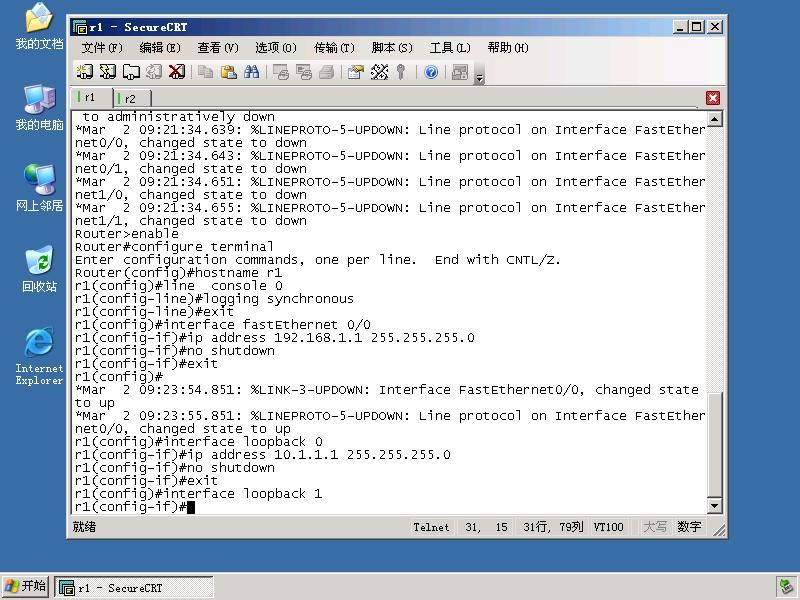800x600 pixels.
Task: Open the 帮助(H) menu
Action: click(508, 48)
